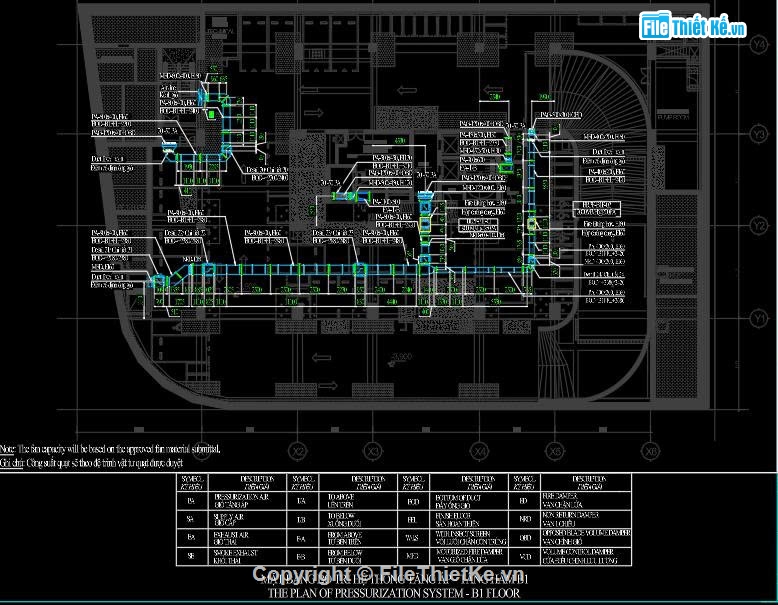Image resolution: width=778 pixels, height=605 pixels.
Task: Select the English 'Note: The fan capacity' line
Action: pos(110,449)
